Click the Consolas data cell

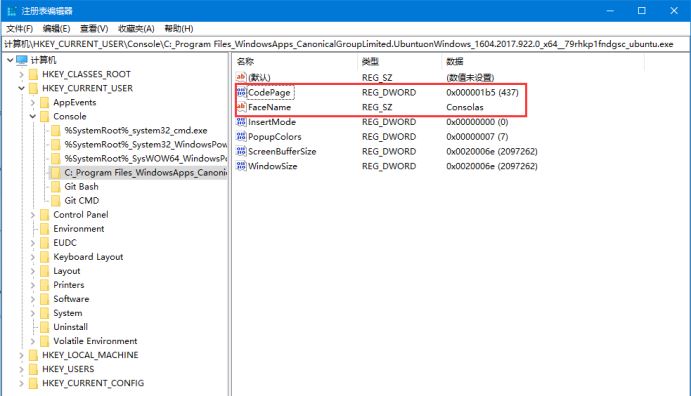coord(464,107)
